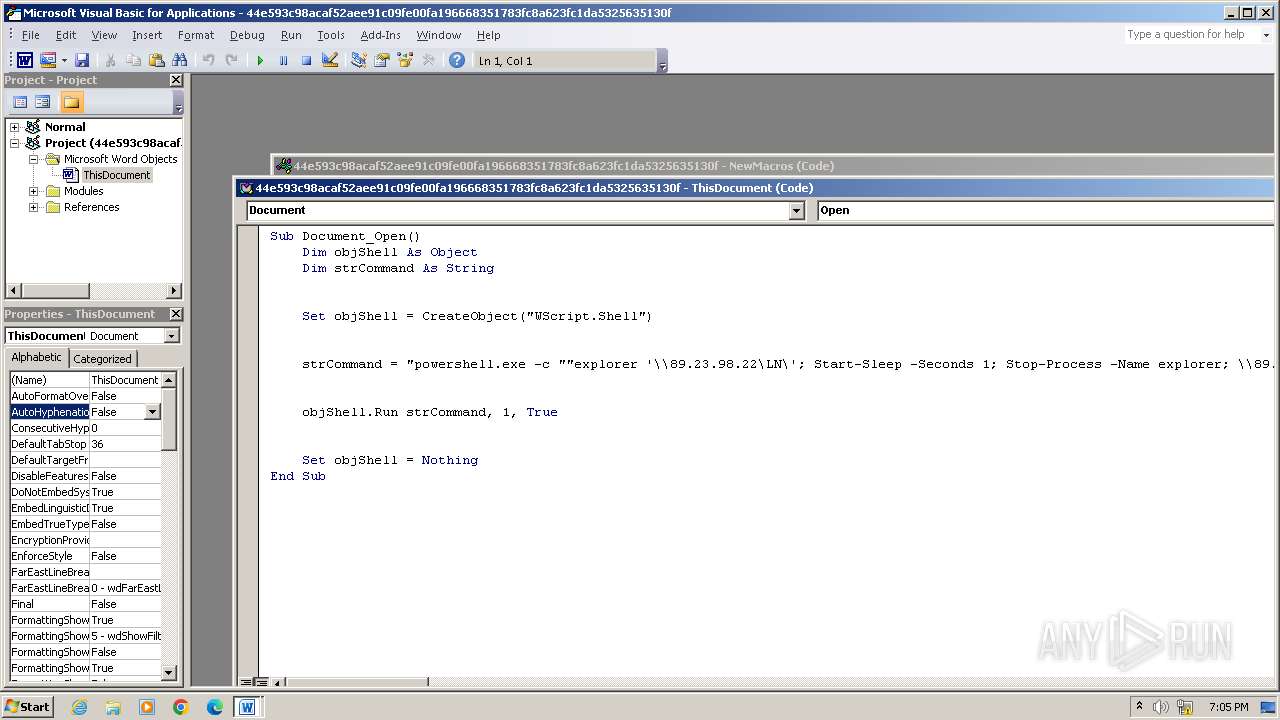This screenshot has width=1280, height=720.
Task: Close the Project Explorer panel
Action: tap(176, 80)
